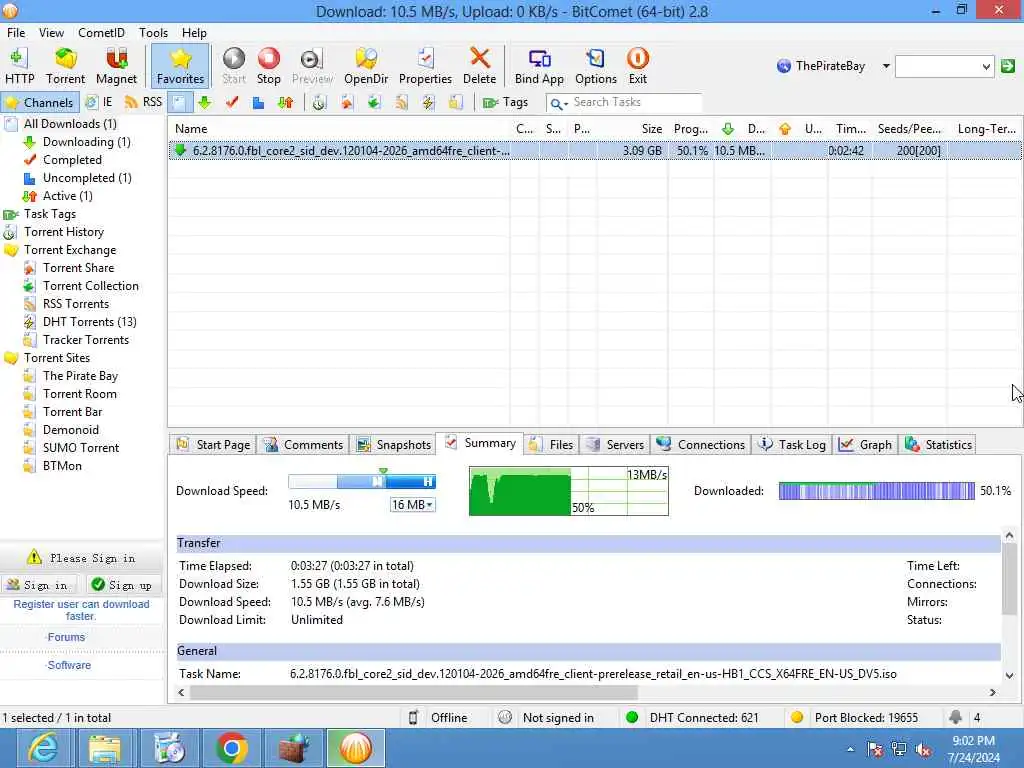Open the 16 MB speed limit dropdown
This screenshot has width=1024, height=768.
pyautogui.click(x=413, y=505)
